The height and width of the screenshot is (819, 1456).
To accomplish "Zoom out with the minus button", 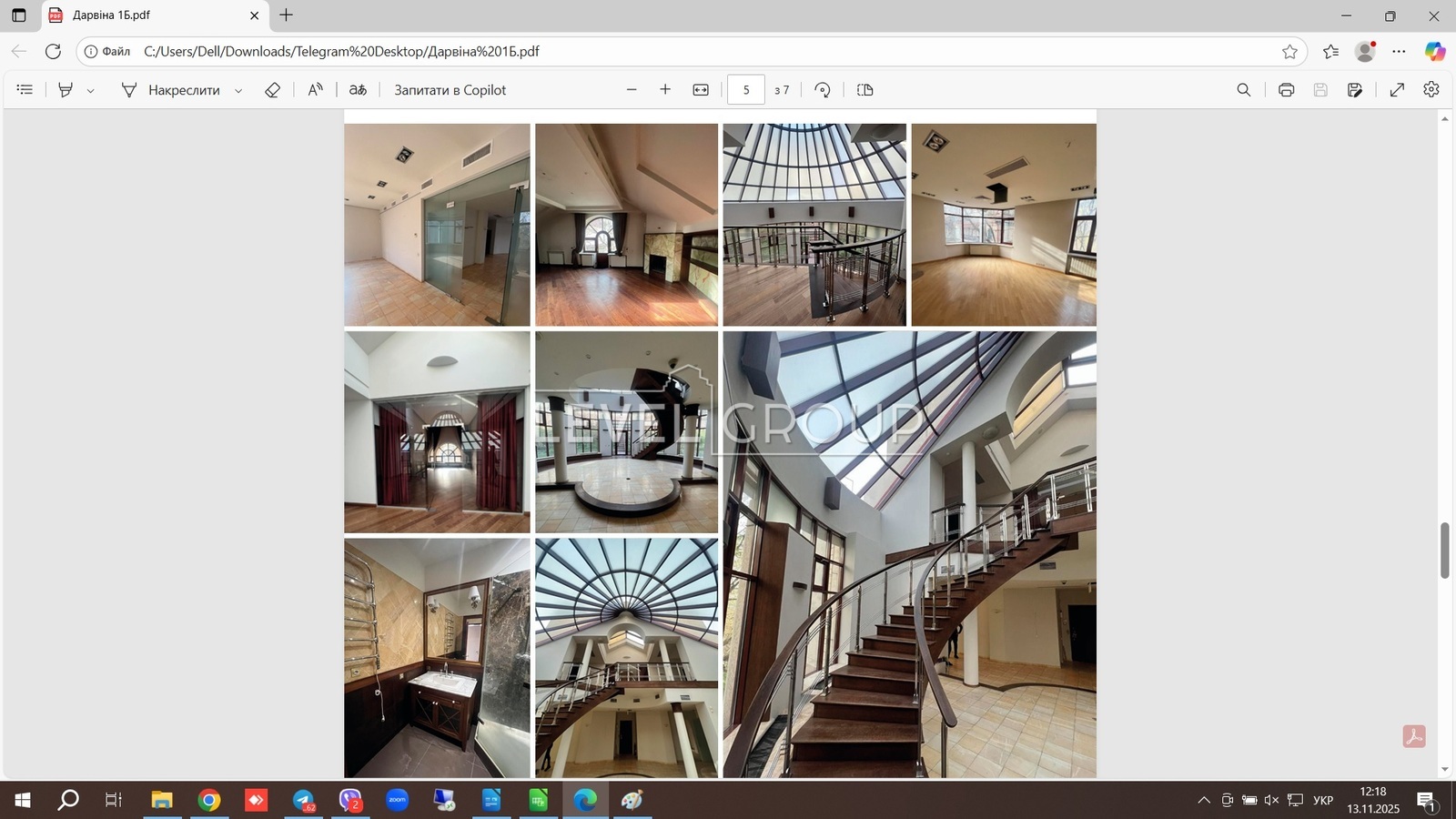I will (x=632, y=89).
